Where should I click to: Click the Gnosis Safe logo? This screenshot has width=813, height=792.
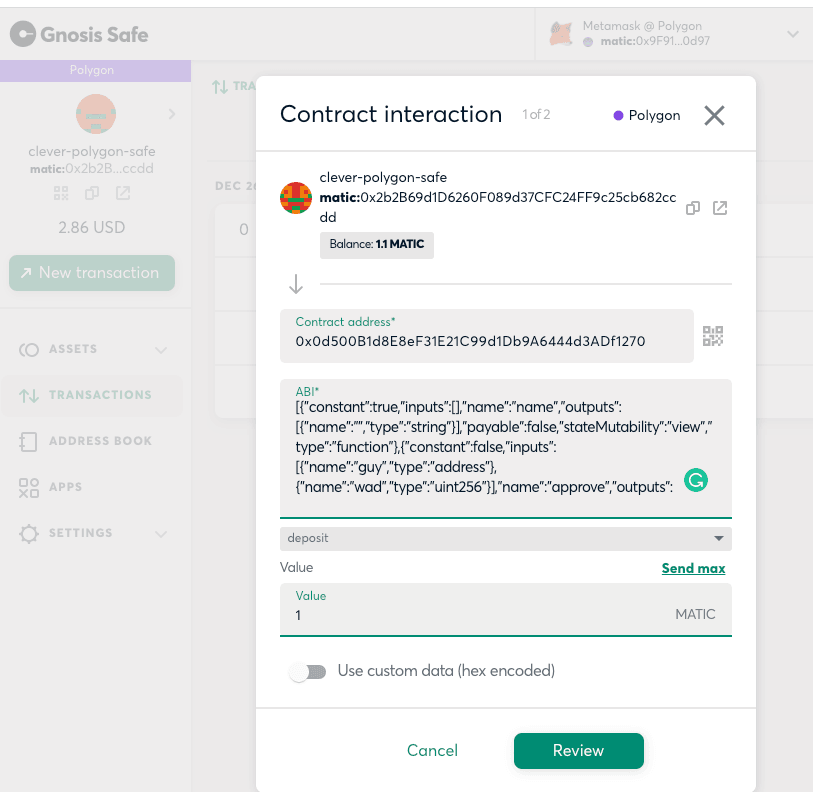click(79, 34)
